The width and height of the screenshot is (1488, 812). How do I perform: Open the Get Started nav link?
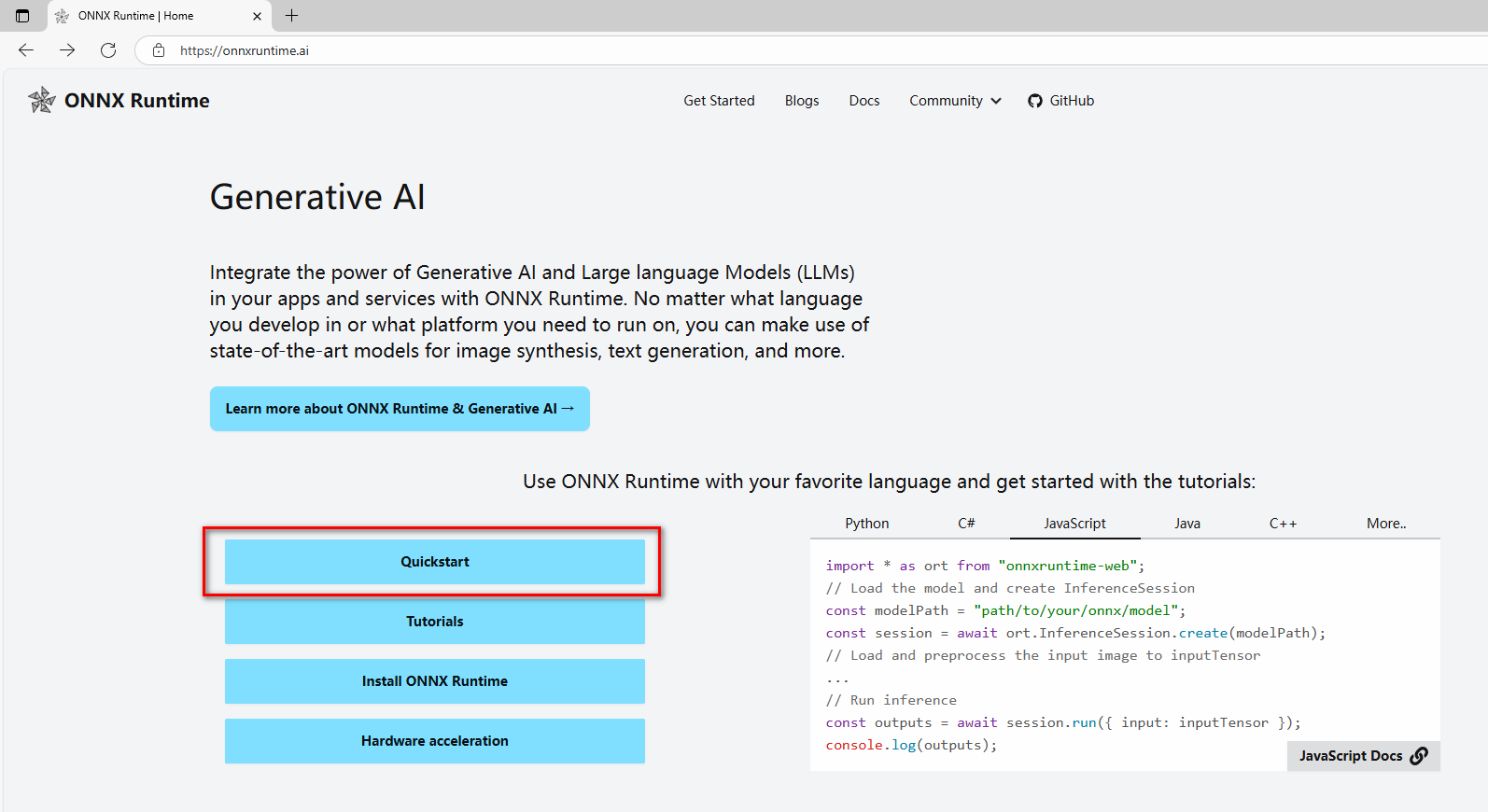tap(719, 101)
